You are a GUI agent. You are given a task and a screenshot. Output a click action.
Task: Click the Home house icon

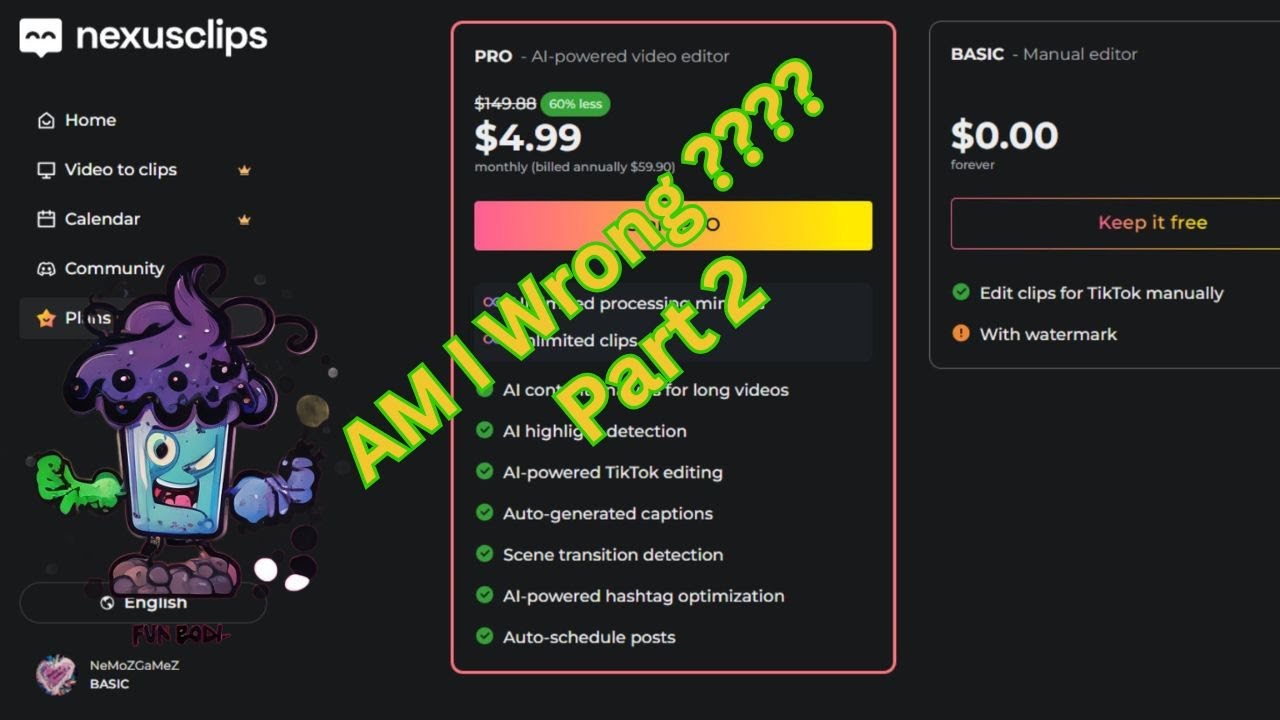pos(46,120)
